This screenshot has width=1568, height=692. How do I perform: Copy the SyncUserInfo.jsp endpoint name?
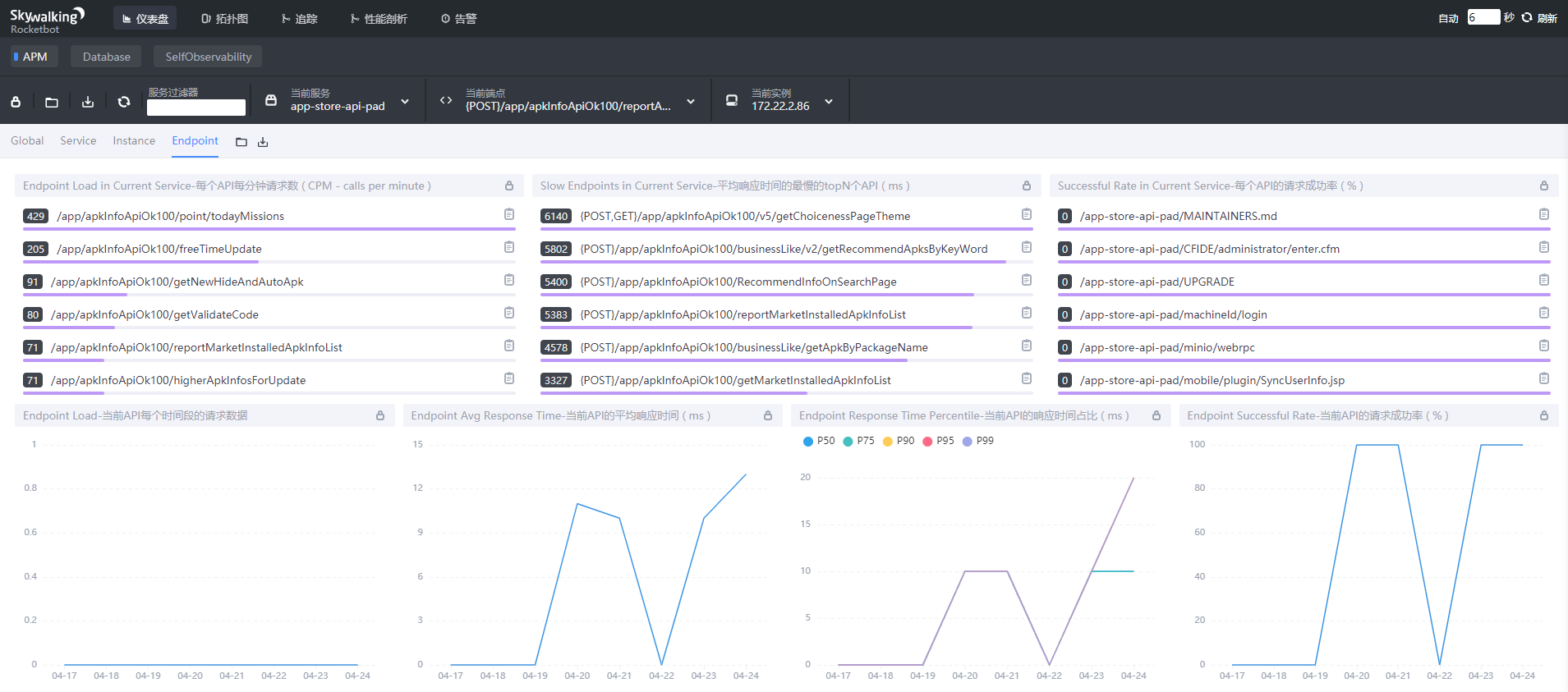coord(1544,378)
